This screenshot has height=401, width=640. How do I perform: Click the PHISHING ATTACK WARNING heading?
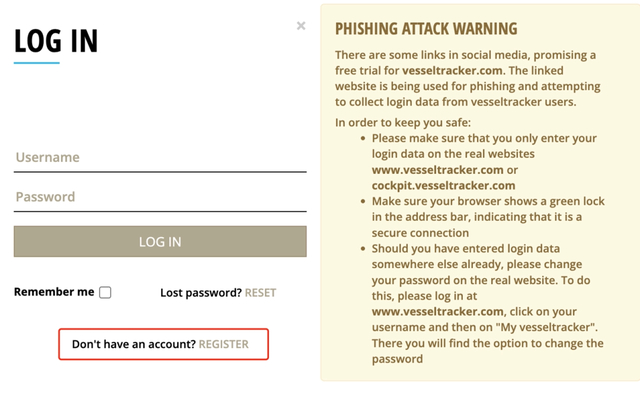(x=426, y=29)
